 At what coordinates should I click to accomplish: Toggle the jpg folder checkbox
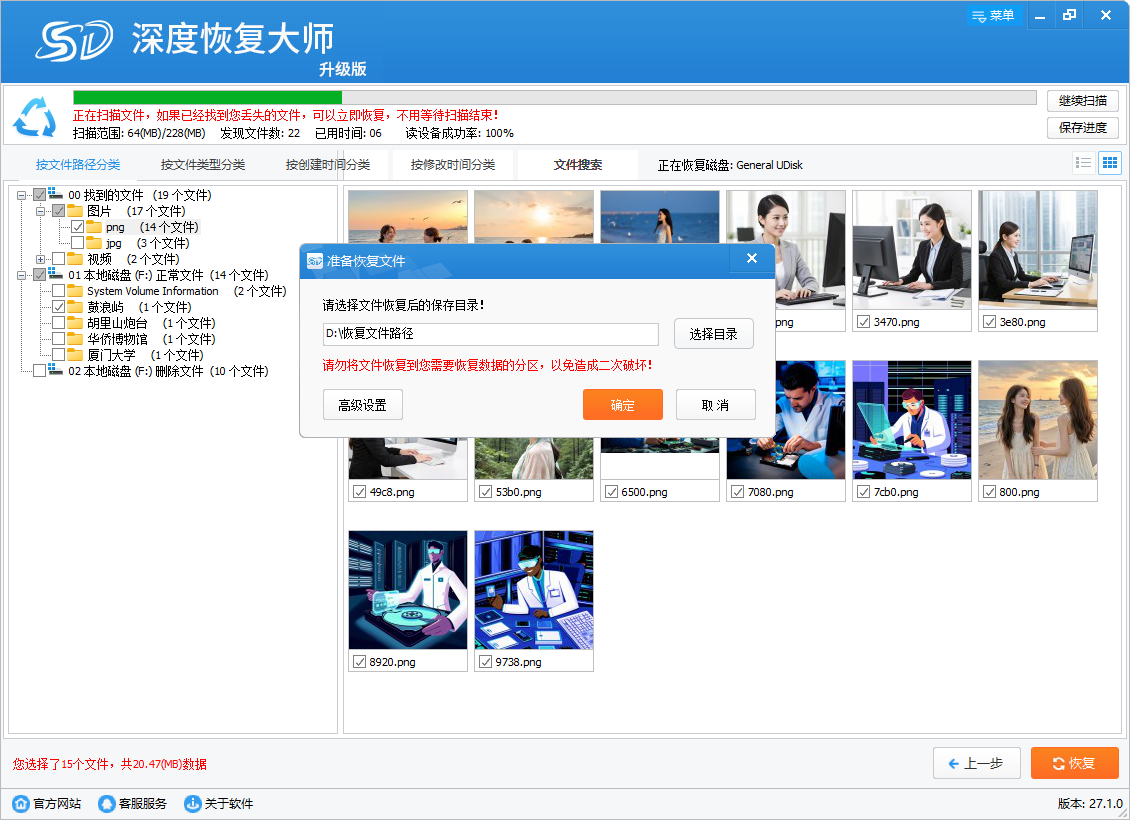(78, 243)
